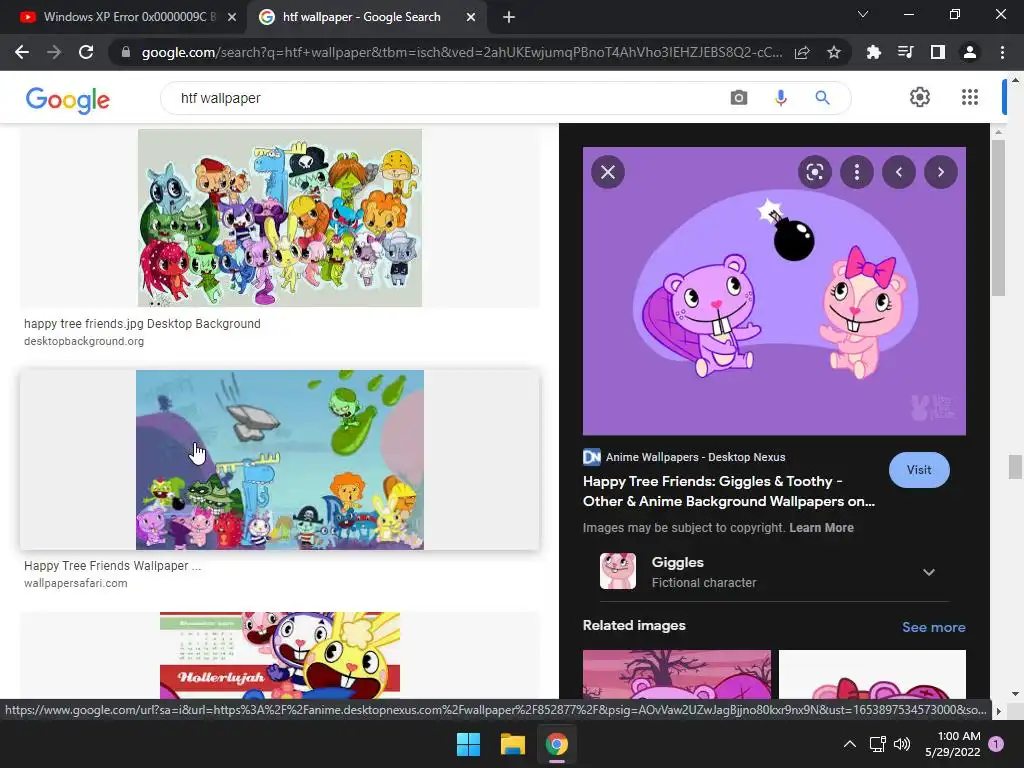Open Google quick settings gear
The width and height of the screenshot is (1024, 768).
[920, 97]
